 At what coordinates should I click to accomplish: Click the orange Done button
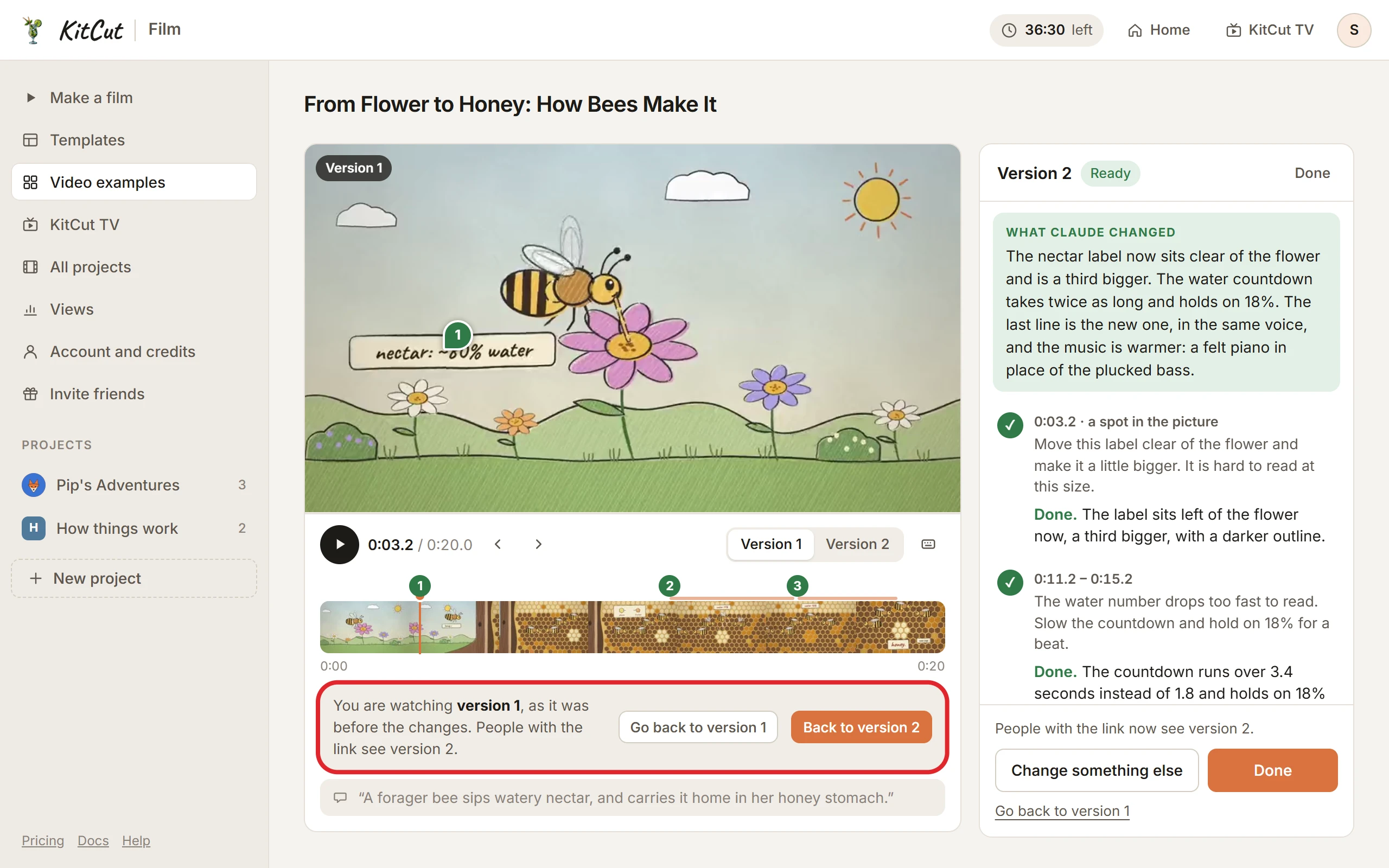click(1272, 770)
